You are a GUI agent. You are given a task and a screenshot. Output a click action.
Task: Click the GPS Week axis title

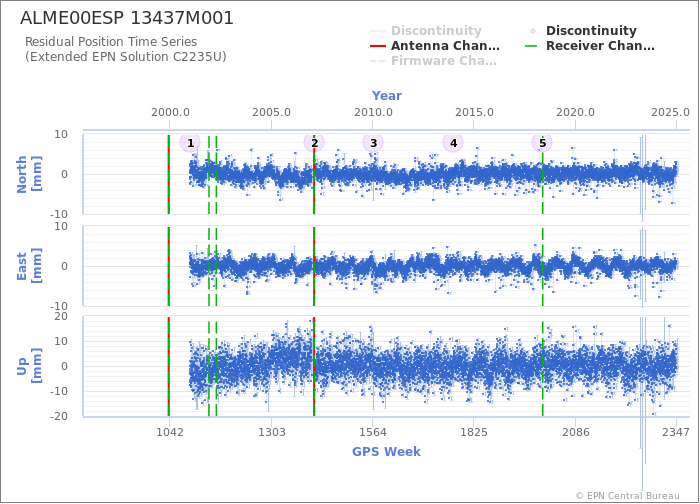point(387,452)
